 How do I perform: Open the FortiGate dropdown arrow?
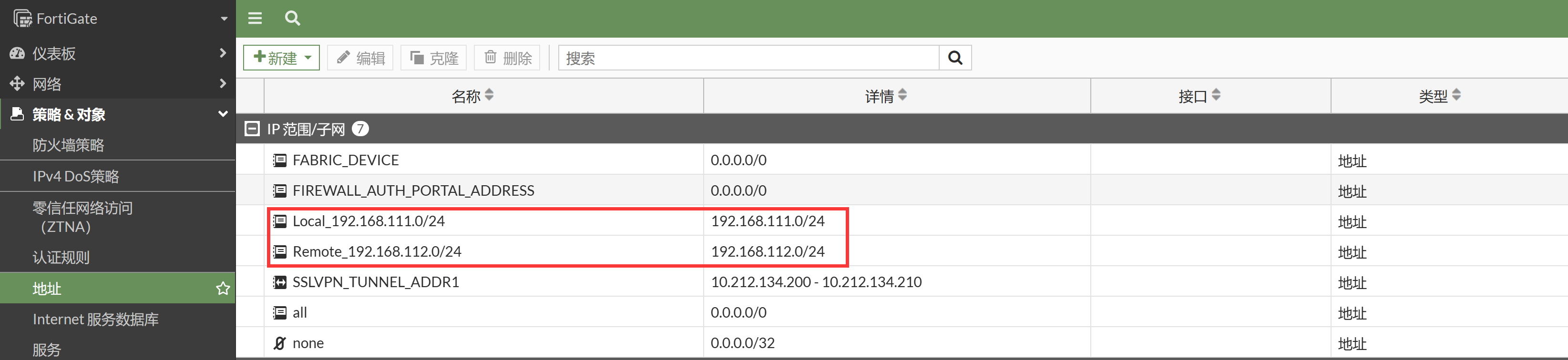[x=224, y=19]
